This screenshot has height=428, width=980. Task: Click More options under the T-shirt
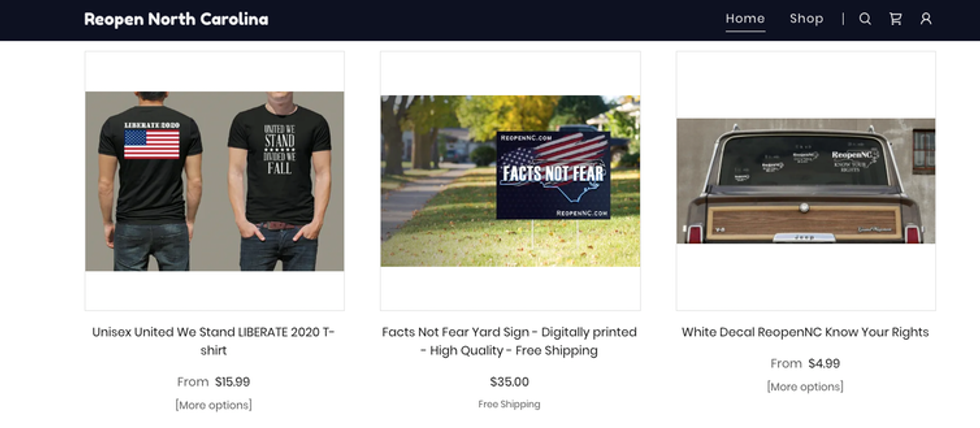214,405
